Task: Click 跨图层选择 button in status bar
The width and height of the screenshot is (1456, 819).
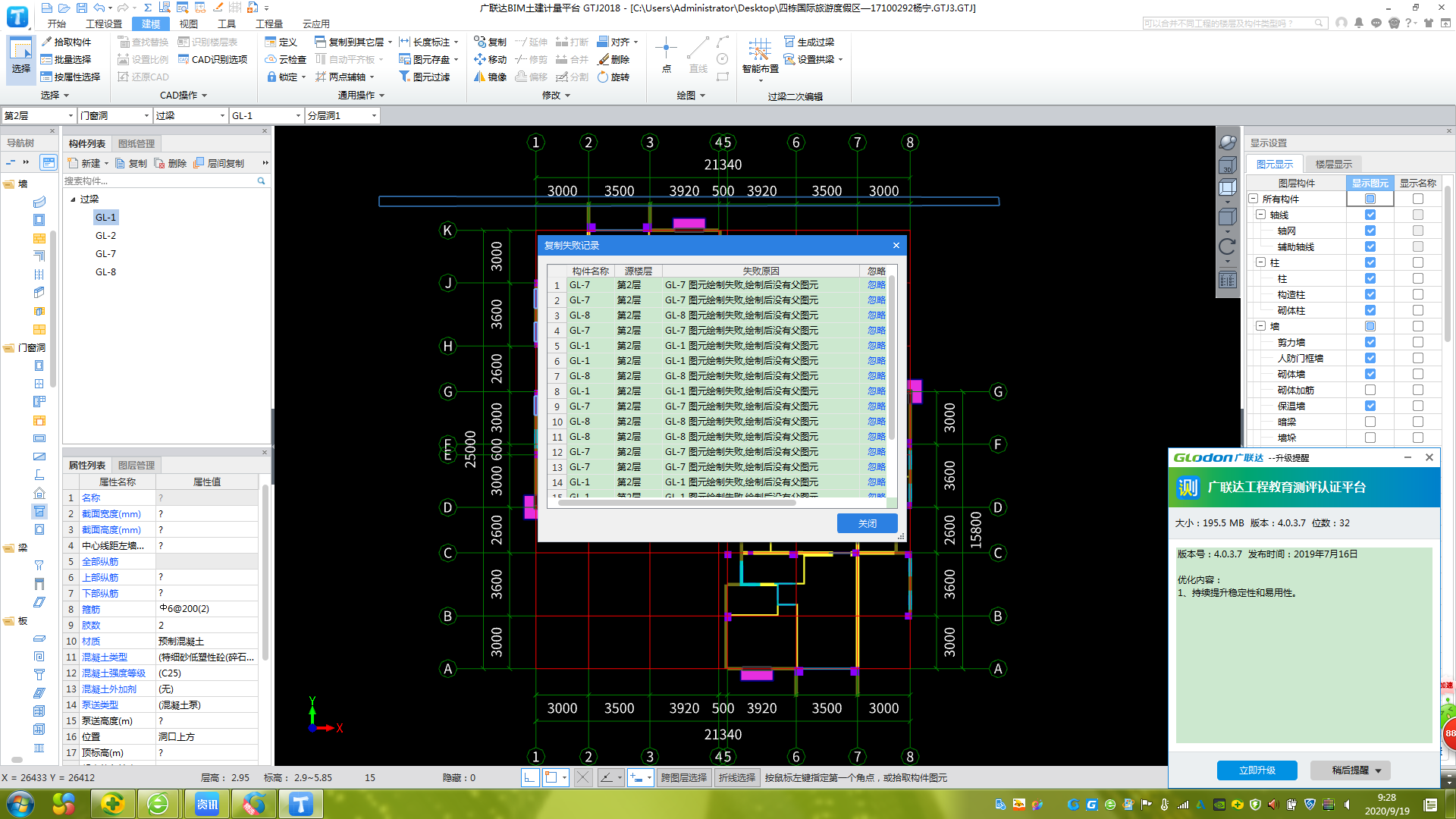Action: (x=684, y=777)
